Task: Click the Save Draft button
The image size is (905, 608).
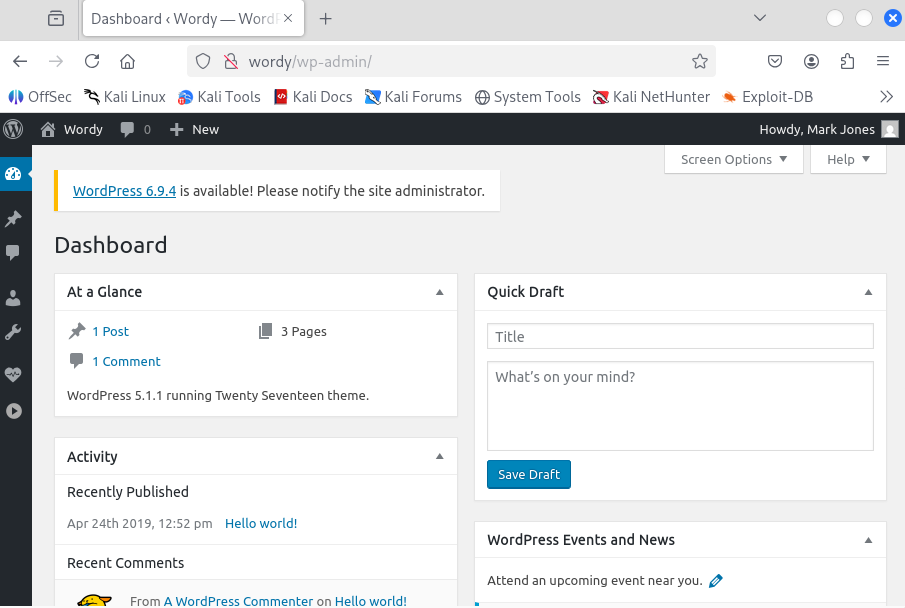Action: 528,474
